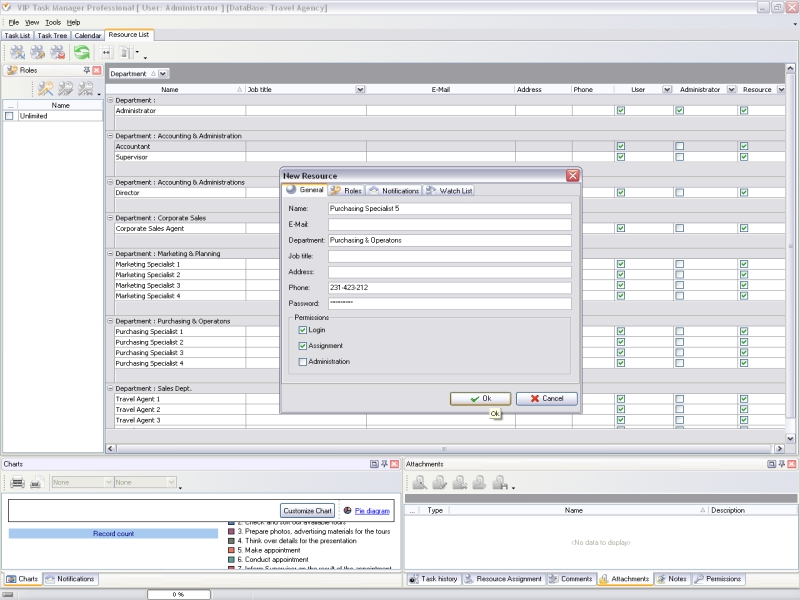Click the progress bar showing 0 %
The image size is (800, 600).
point(179,594)
